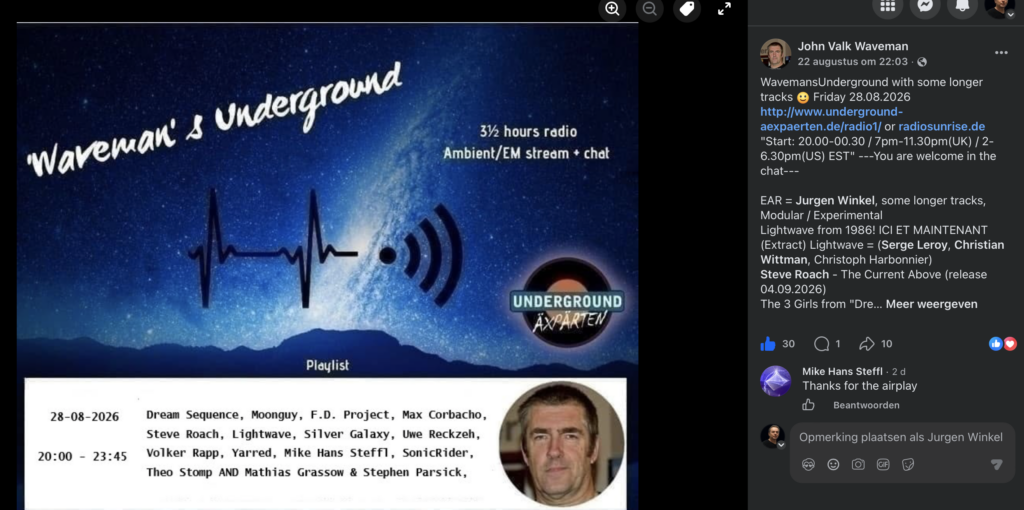Open John Valk Waveman's profile name
Viewport: 1024px width, 510px height.
pyautogui.click(x=852, y=46)
